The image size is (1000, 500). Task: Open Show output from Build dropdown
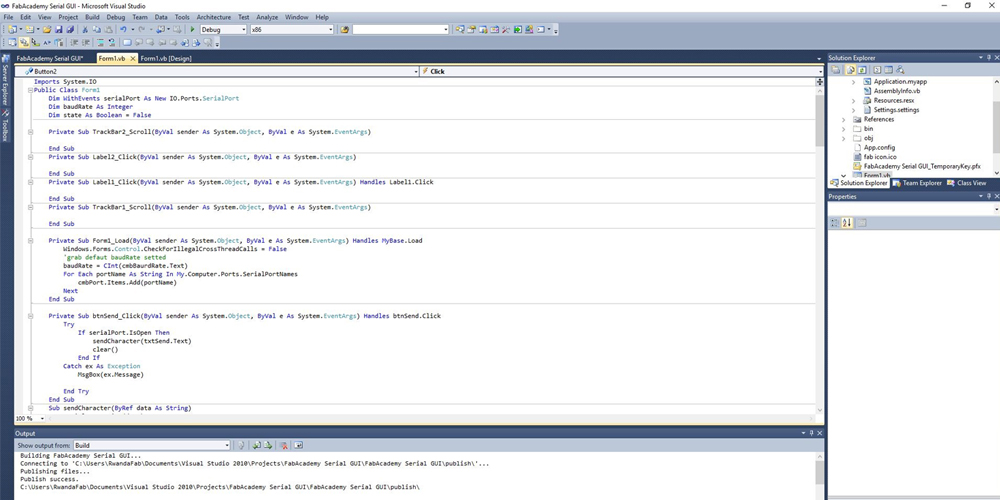coord(226,446)
